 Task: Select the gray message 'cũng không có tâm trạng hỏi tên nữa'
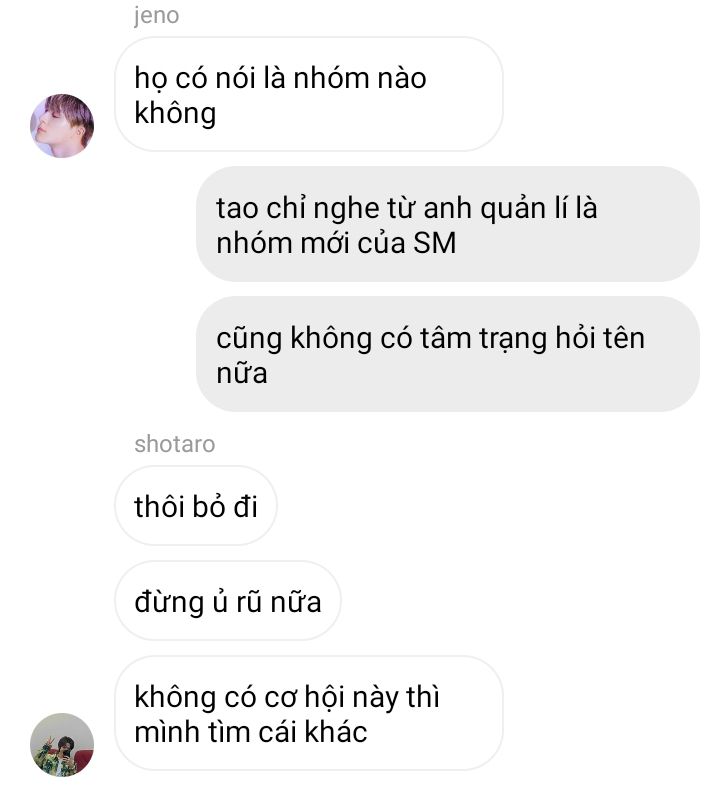coord(448,354)
